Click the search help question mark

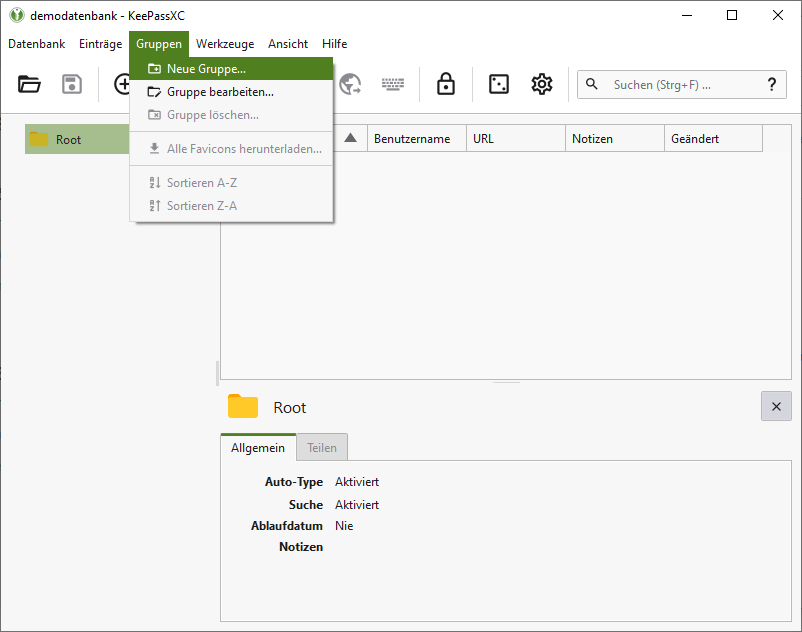(x=771, y=85)
